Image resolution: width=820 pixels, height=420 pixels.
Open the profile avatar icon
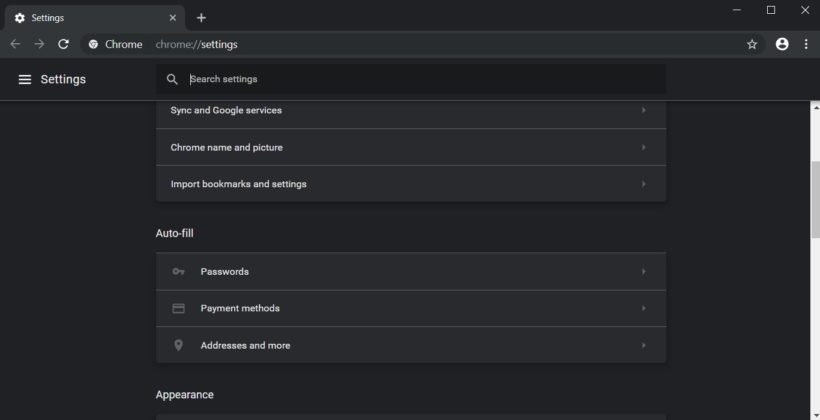[x=782, y=44]
